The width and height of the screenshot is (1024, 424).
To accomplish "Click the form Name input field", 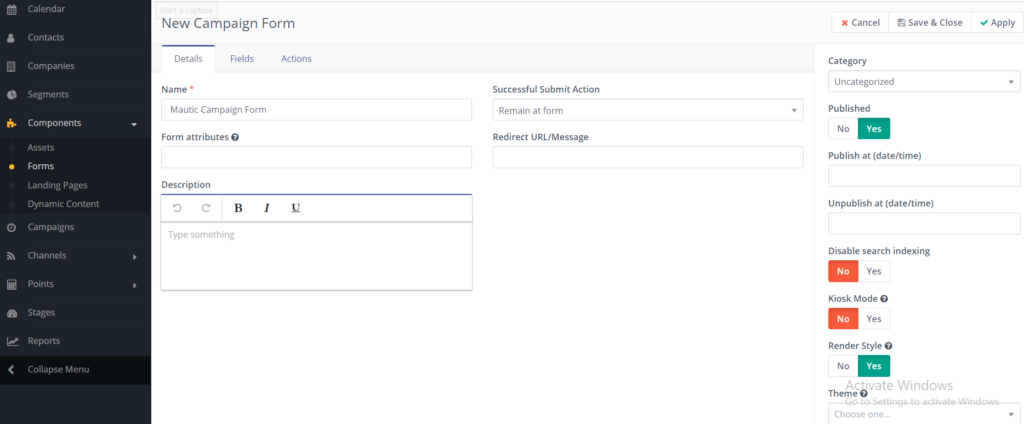I will point(316,110).
